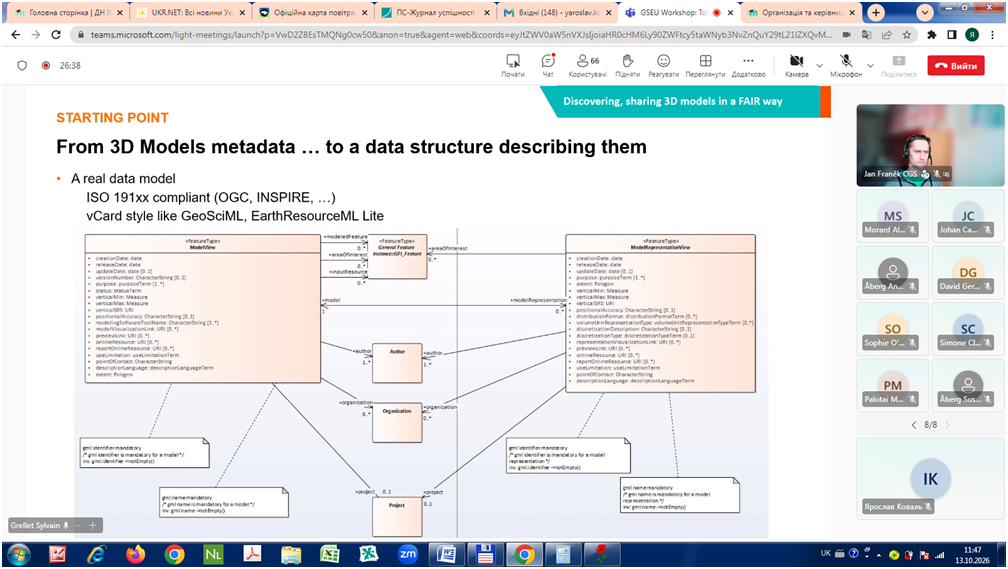Leave the meeting with Вийти button
Viewport: 1008px width, 569px height.
956,66
